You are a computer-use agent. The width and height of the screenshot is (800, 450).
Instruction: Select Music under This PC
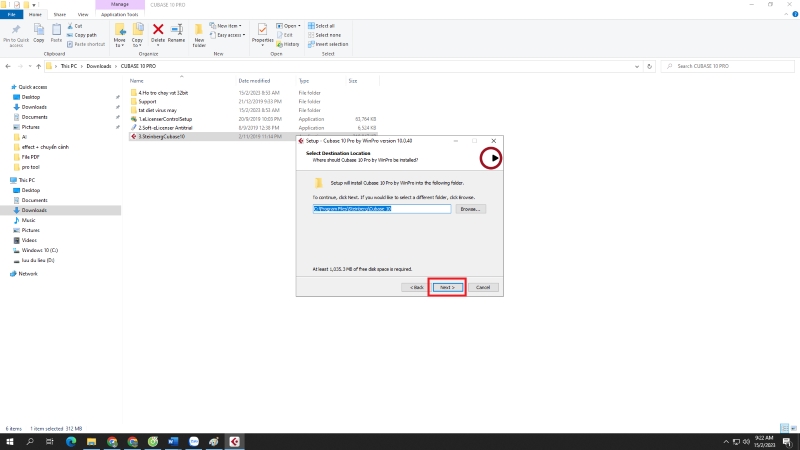pos(28,220)
